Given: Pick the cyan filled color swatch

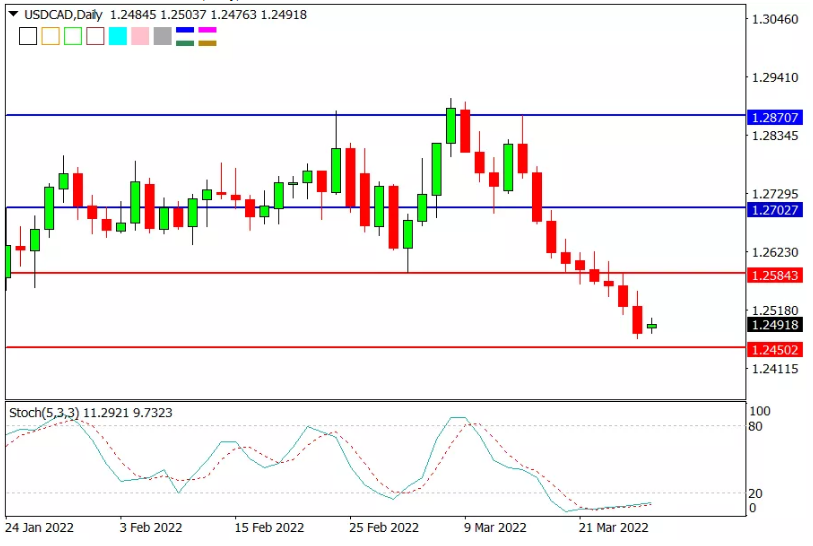Looking at the screenshot, I should (x=118, y=36).
